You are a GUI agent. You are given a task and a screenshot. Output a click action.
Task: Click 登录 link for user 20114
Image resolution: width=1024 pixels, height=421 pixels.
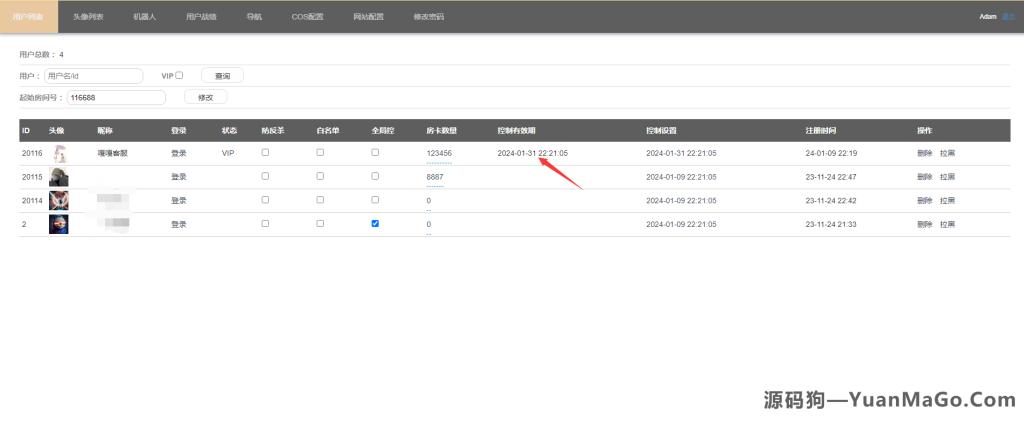click(x=179, y=200)
